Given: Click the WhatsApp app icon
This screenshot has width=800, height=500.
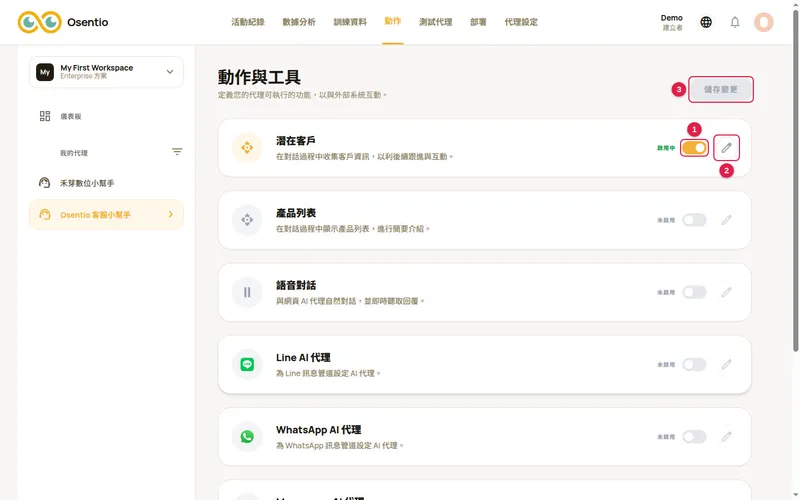Looking at the screenshot, I should pos(247,437).
